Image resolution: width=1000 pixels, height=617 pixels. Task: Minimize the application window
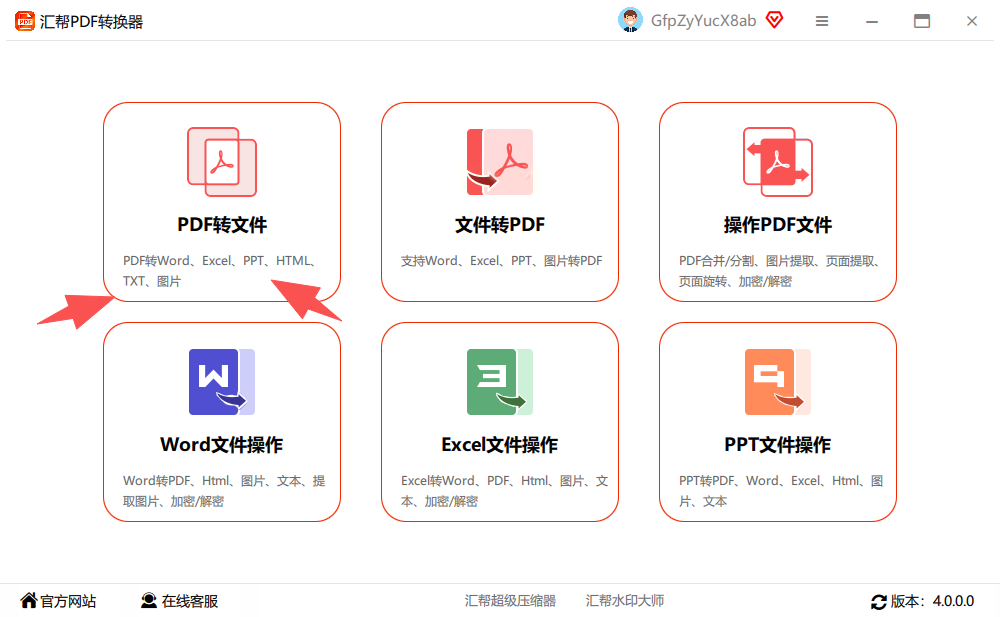(872, 21)
